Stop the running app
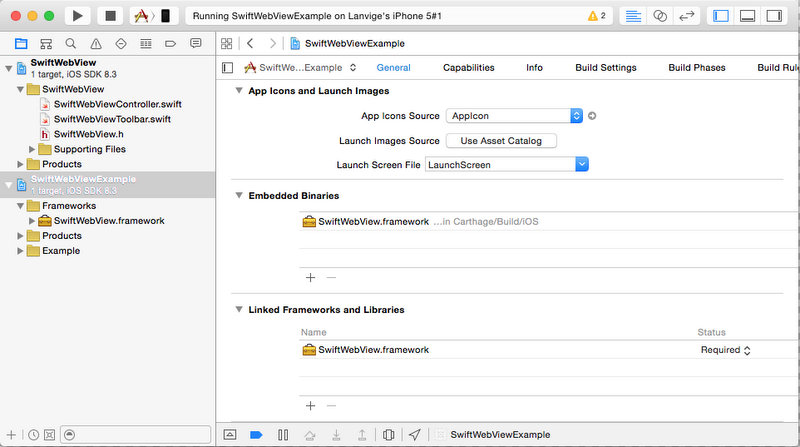This screenshot has width=800, height=447. 110,16
